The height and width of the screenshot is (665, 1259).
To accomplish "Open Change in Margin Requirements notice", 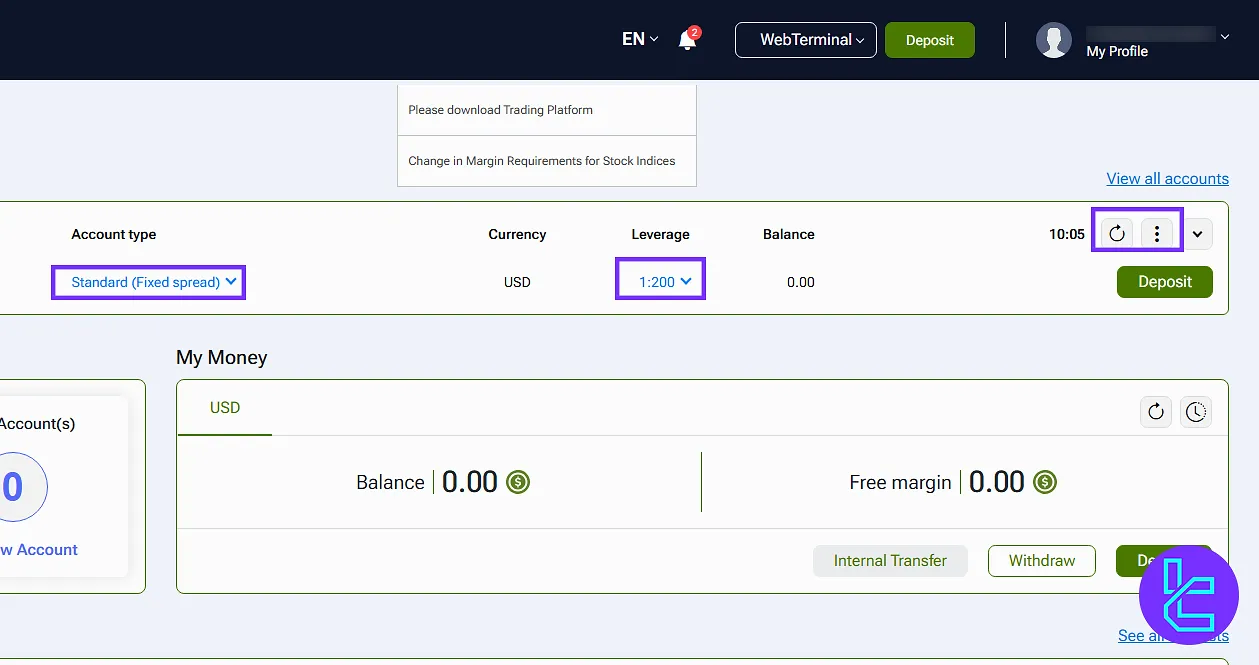I will pyautogui.click(x=541, y=161).
